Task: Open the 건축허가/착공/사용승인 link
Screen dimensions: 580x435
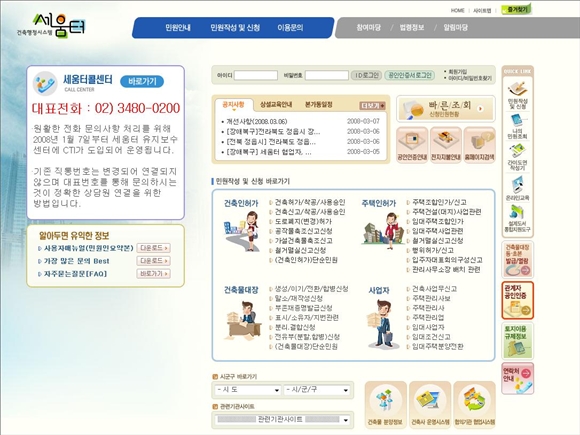Action: pos(310,202)
